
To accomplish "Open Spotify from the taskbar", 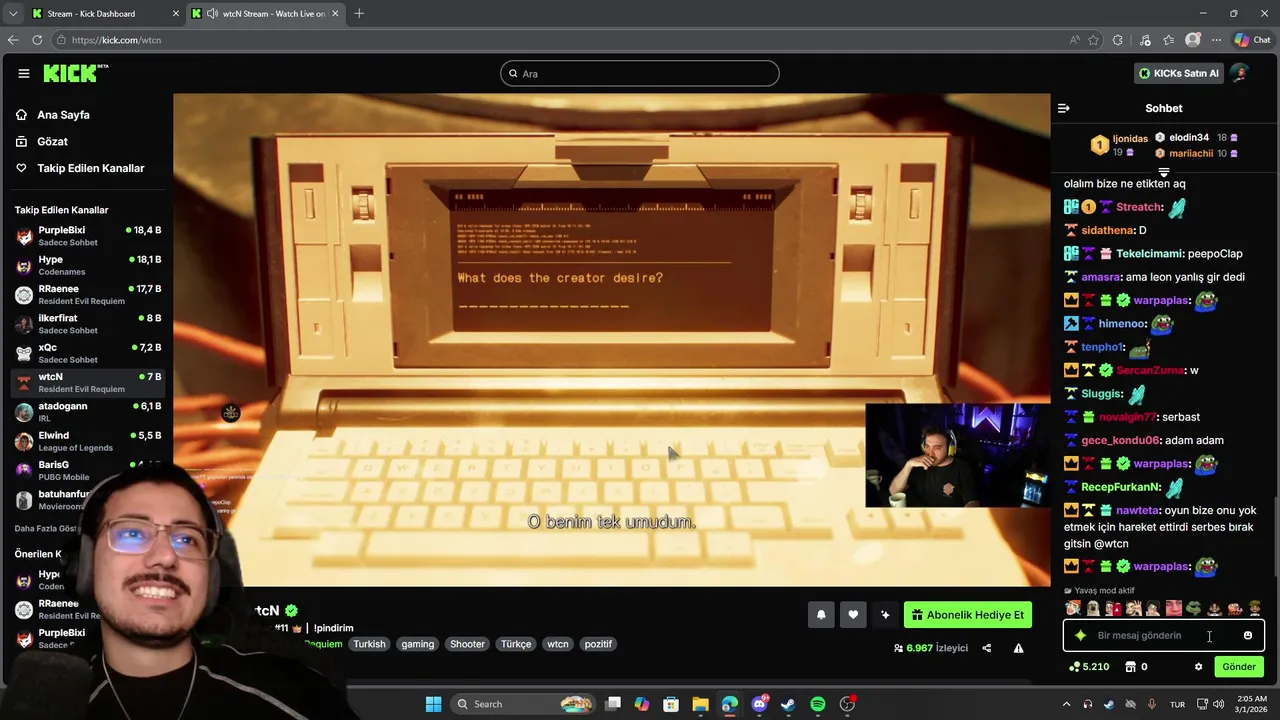I will [818, 704].
